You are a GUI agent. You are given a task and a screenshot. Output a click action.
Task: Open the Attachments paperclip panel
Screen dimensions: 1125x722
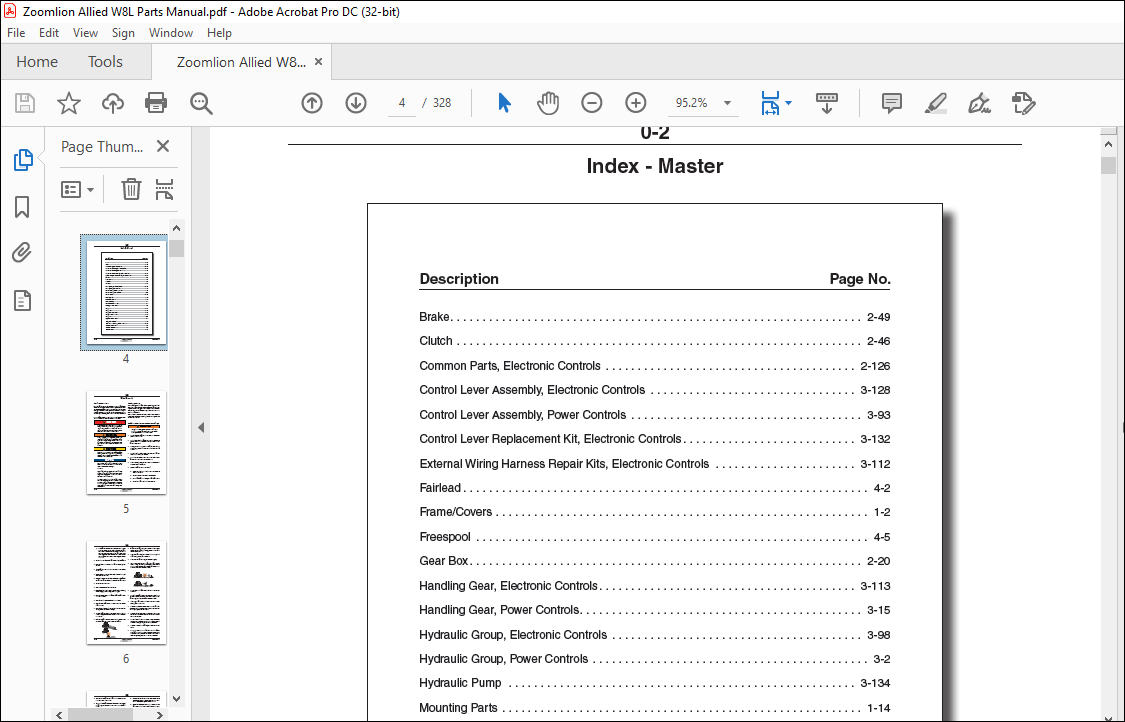(x=22, y=253)
